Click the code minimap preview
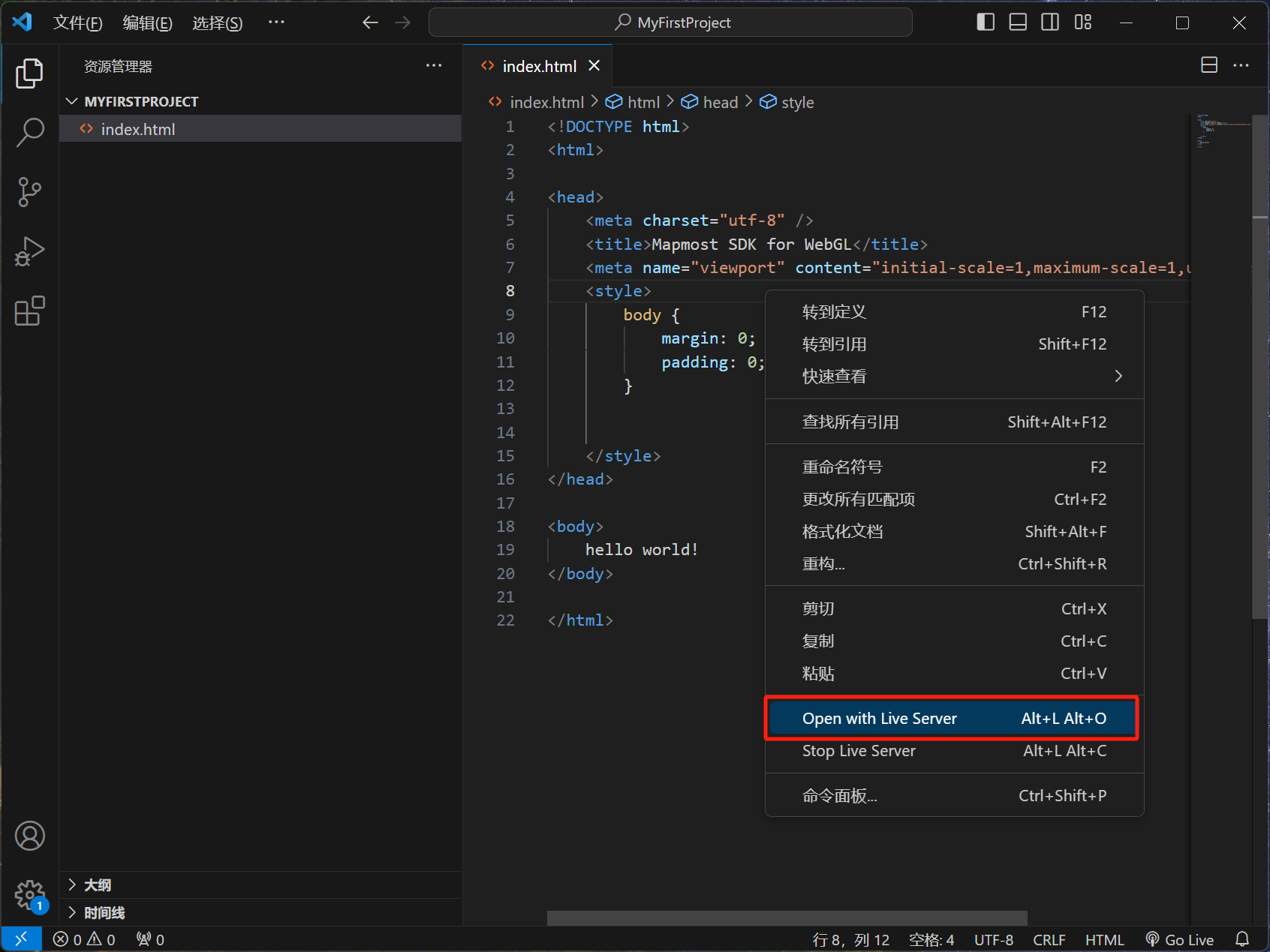This screenshot has height=952, width=1270. pyautogui.click(x=1221, y=131)
